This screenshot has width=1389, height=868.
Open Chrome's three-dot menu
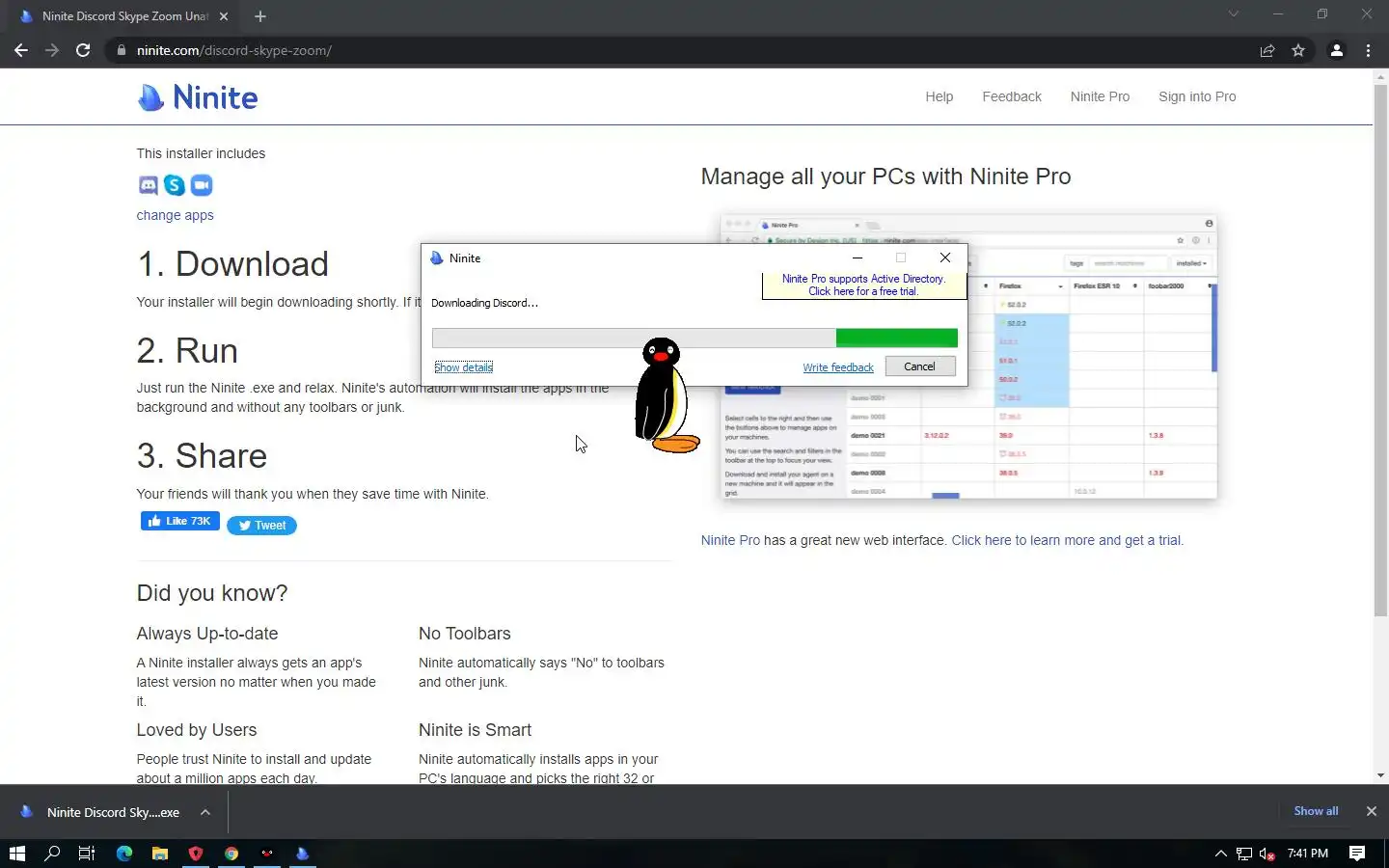1368,50
